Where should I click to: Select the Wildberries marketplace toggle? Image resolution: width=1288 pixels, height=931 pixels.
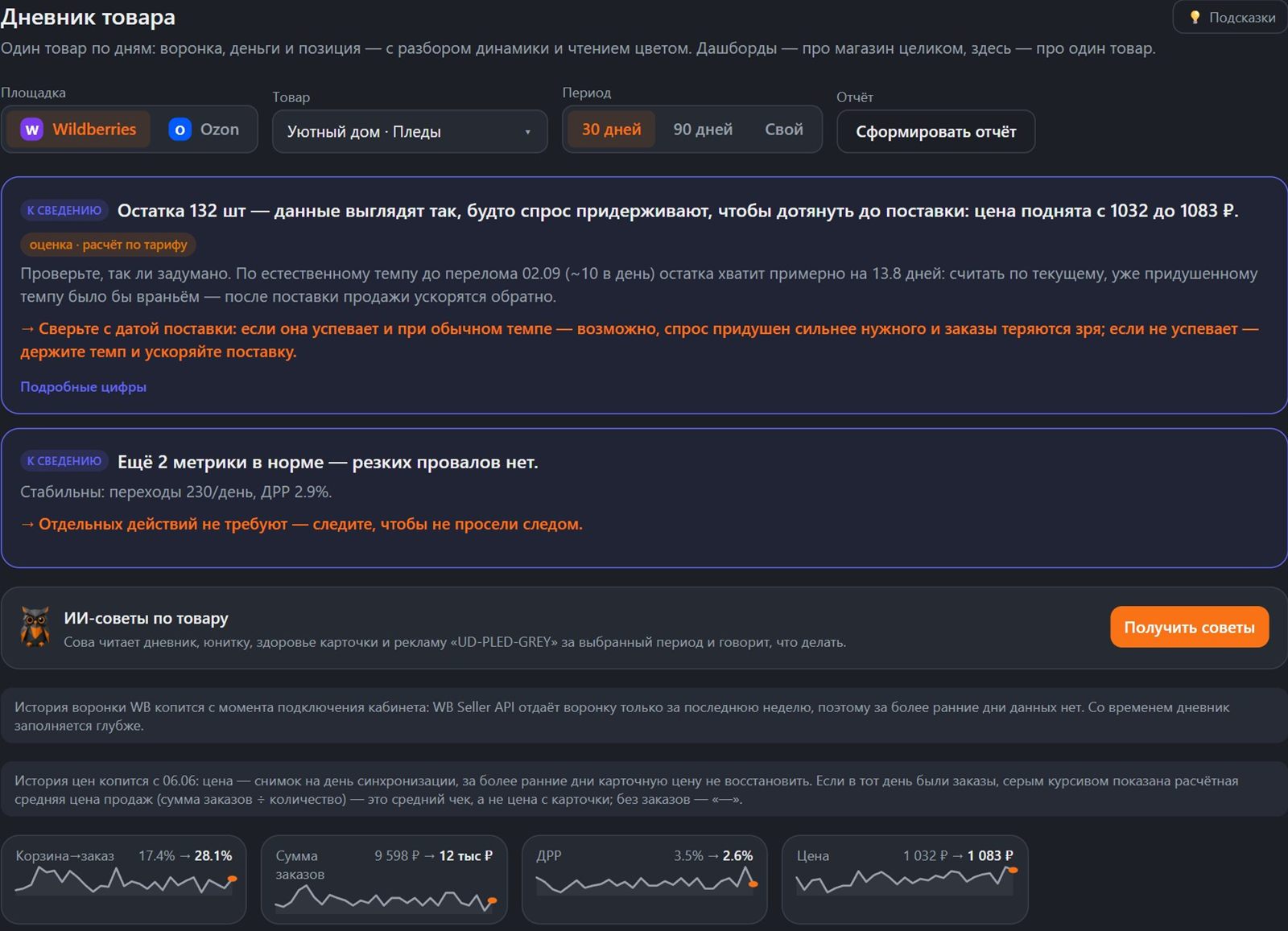click(x=79, y=130)
